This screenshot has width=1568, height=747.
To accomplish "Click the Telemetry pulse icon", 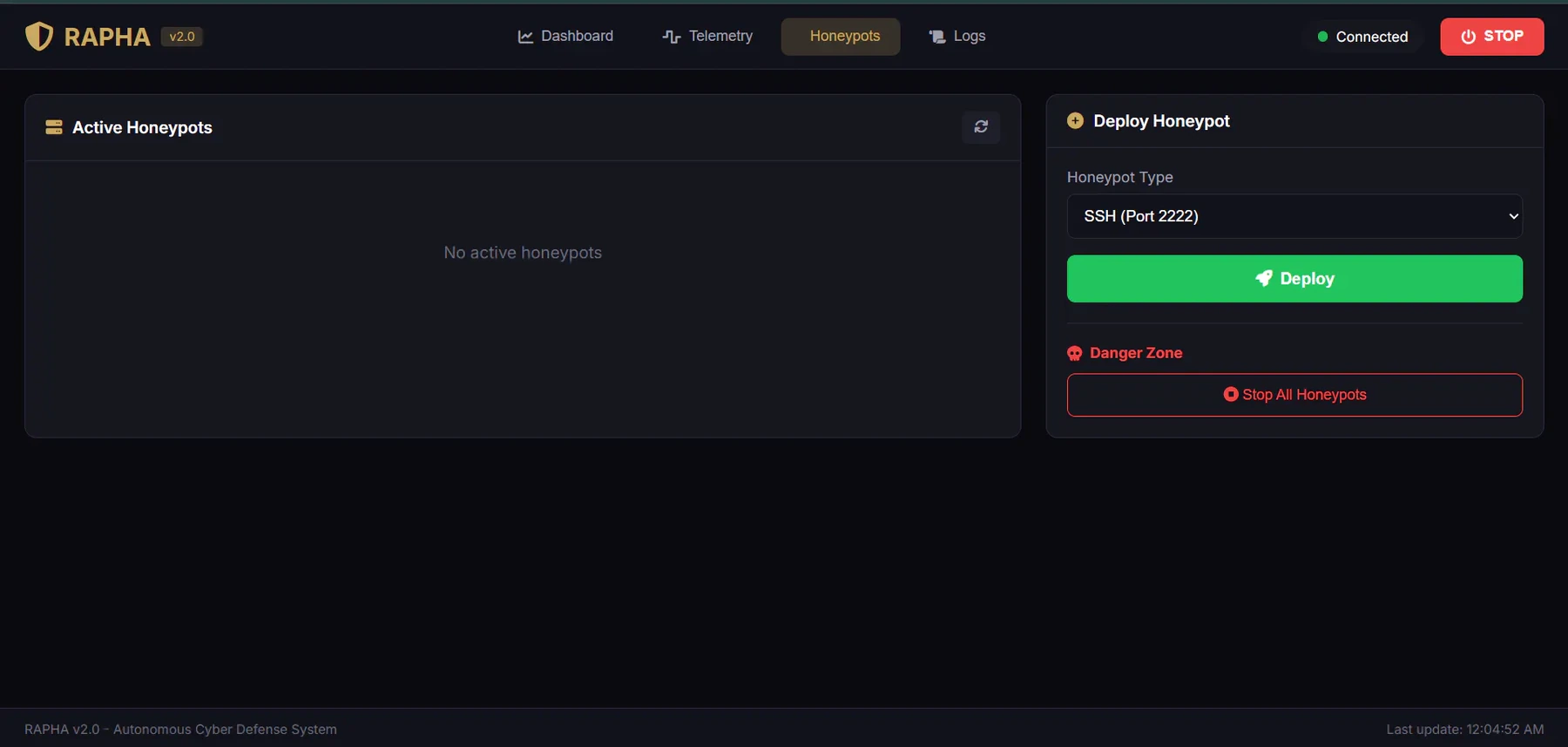I will point(671,37).
